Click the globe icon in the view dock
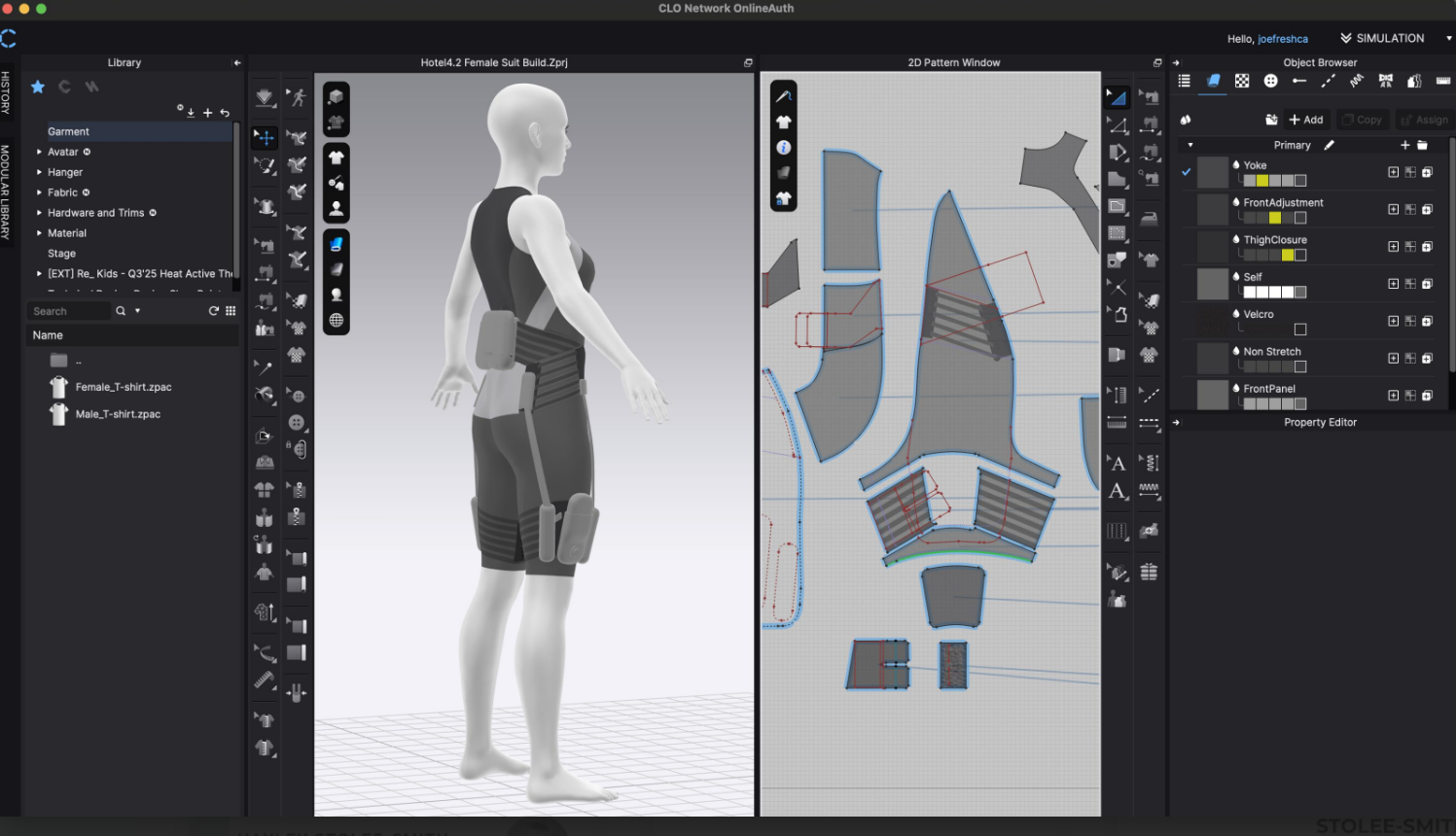The image size is (1456, 836). pyautogui.click(x=336, y=320)
